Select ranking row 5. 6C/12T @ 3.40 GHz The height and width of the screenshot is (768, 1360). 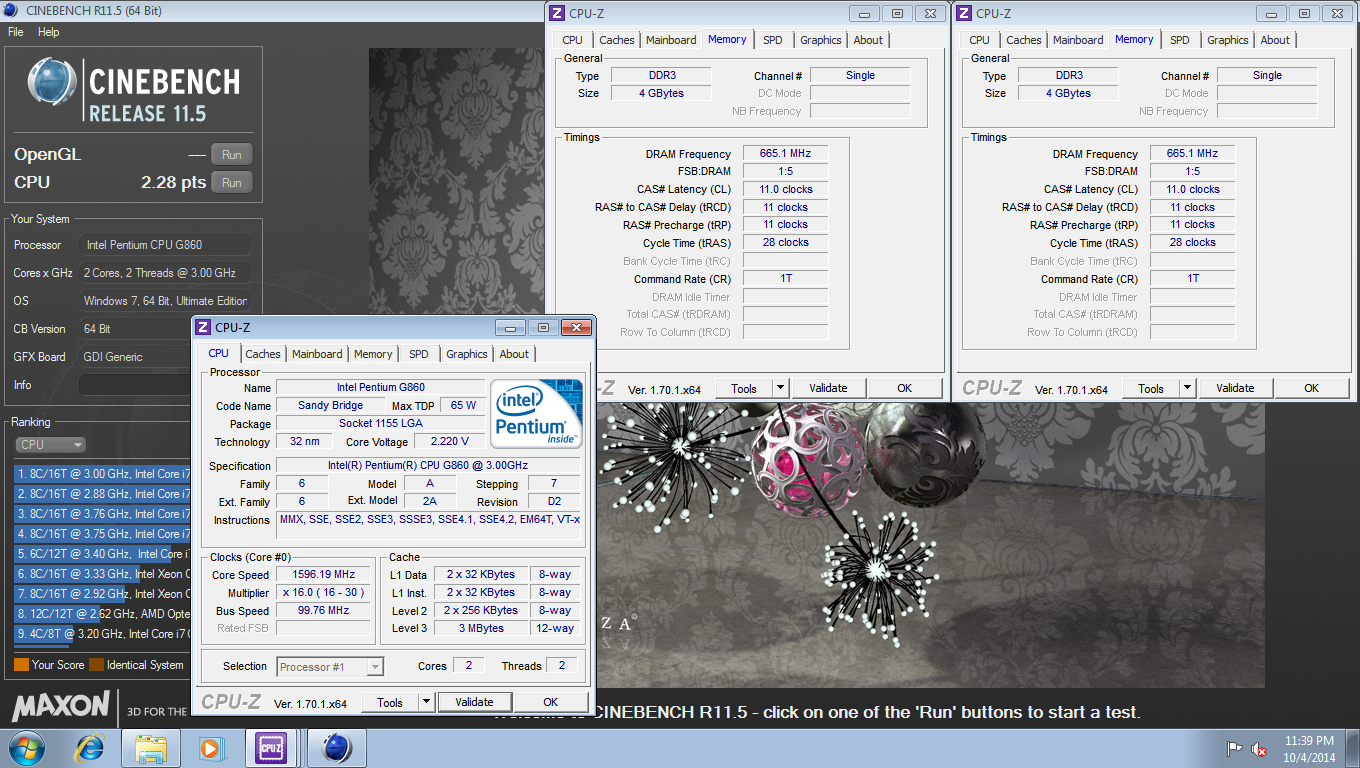(100, 554)
